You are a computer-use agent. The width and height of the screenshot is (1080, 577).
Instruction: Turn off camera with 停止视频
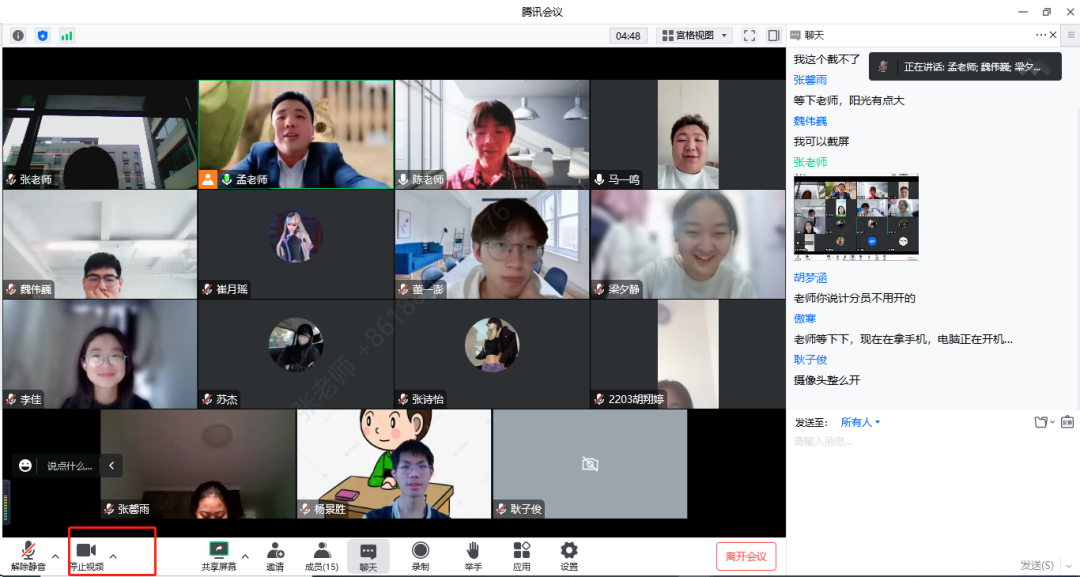click(85, 555)
